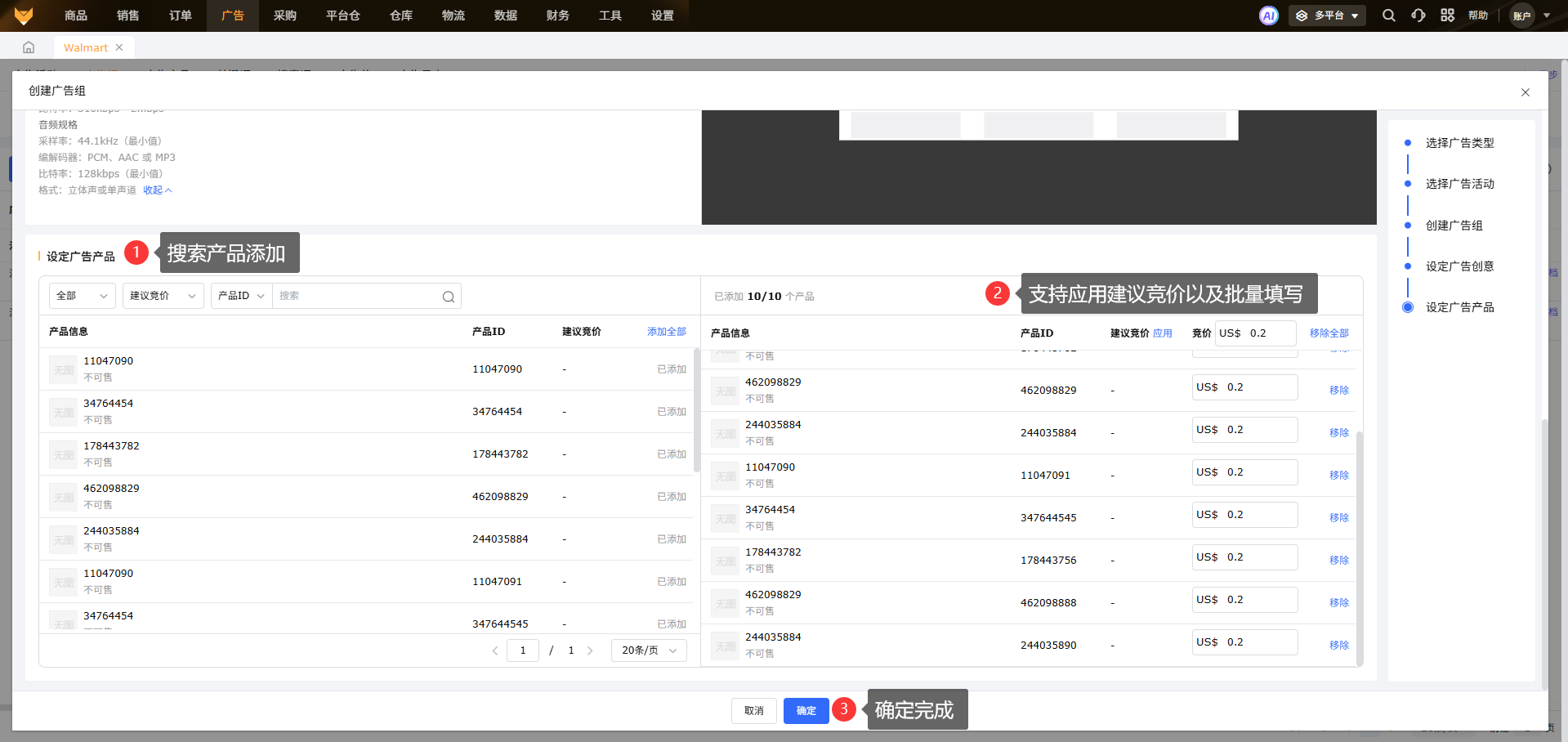Open the 20条/页 page size dropdown
Image resolution: width=1568 pixels, height=742 pixels.
pos(649,650)
